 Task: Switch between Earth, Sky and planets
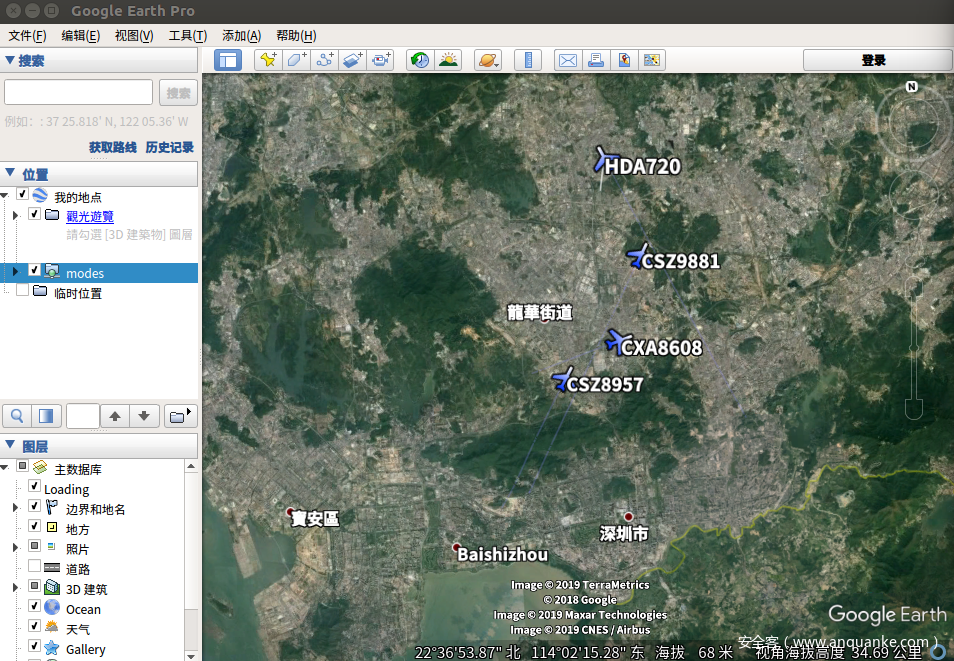[x=488, y=60]
